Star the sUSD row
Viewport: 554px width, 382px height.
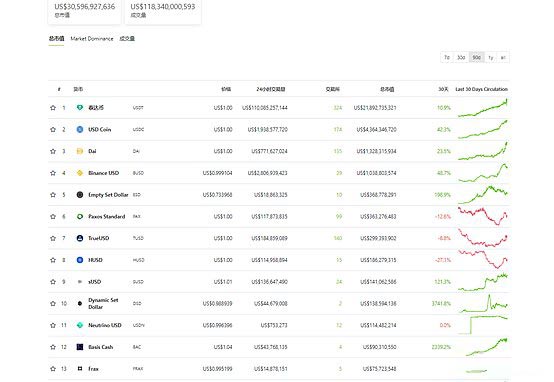[53, 282]
